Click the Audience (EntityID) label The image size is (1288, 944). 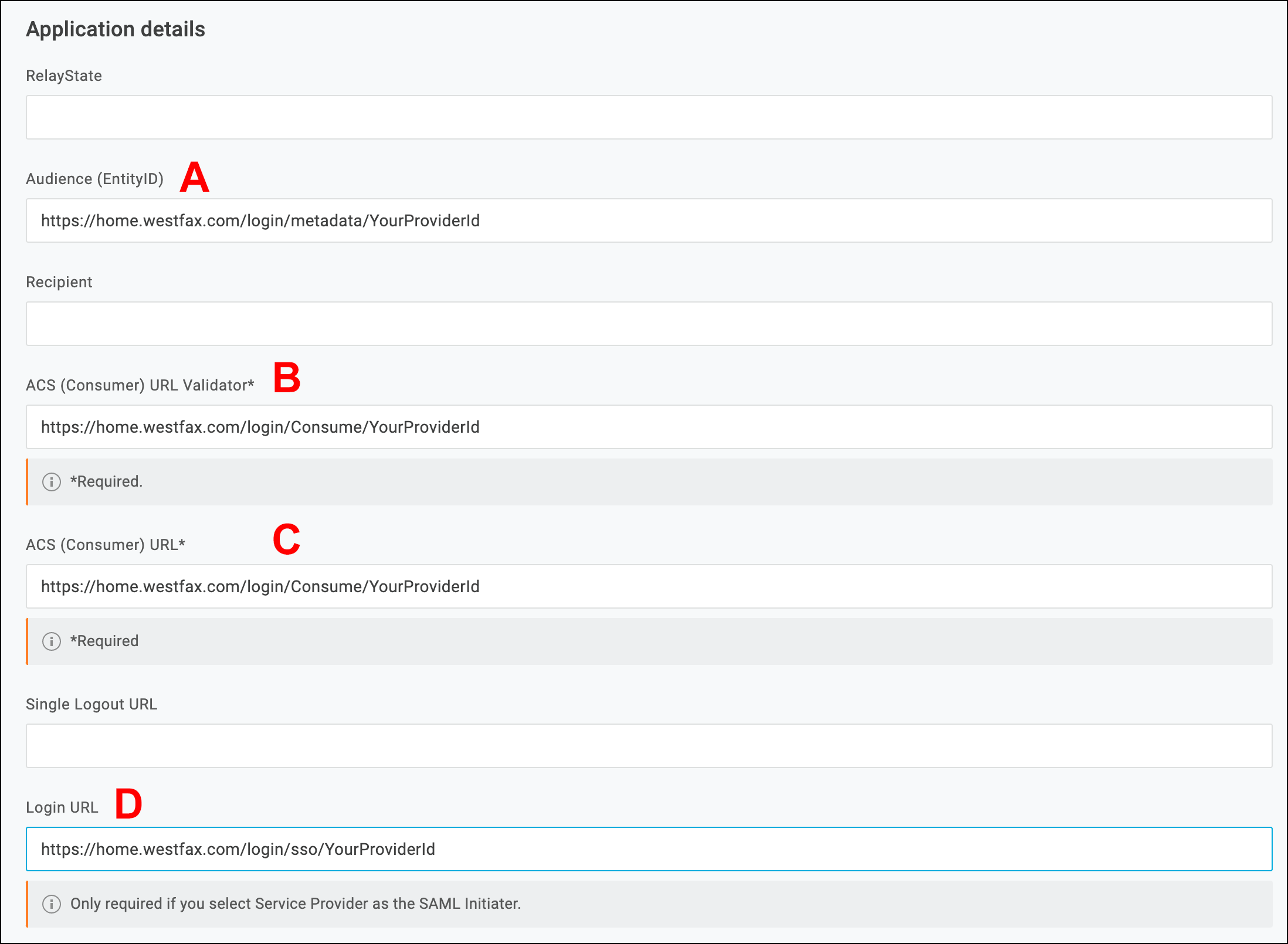click(x=94, y=179)
